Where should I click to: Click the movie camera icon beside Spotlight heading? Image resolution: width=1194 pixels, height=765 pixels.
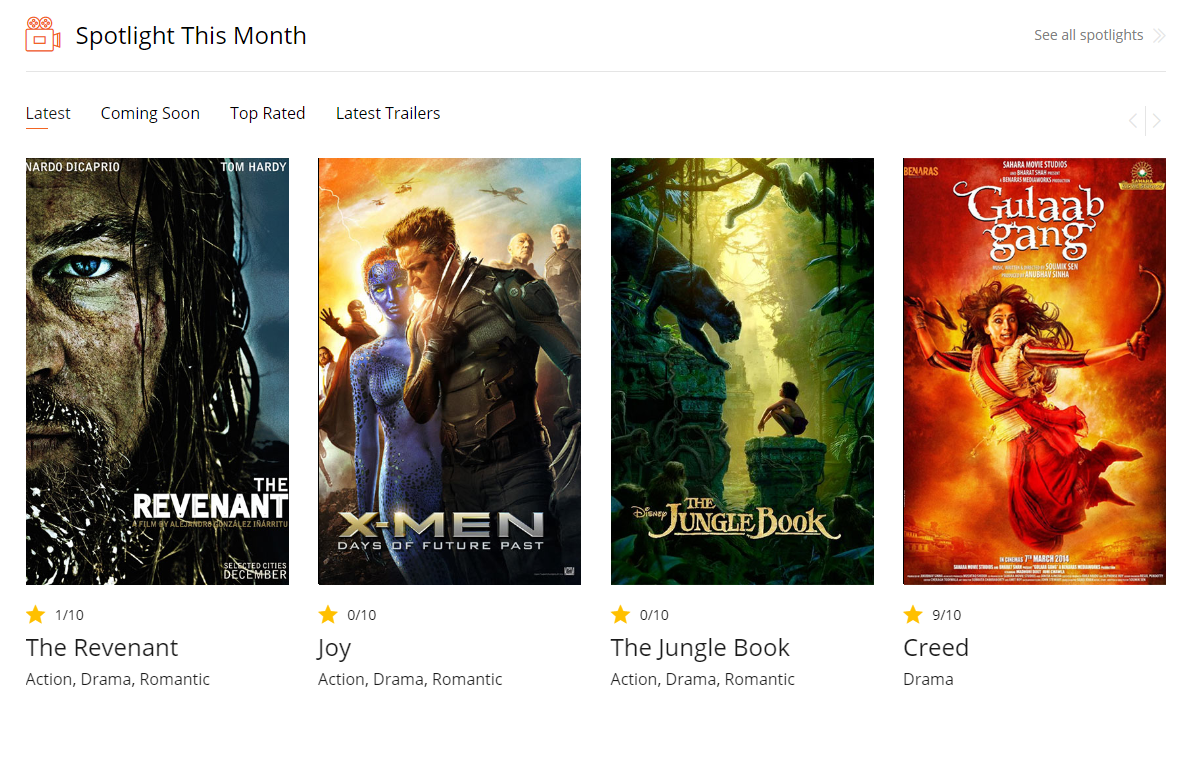click(43, 34)
